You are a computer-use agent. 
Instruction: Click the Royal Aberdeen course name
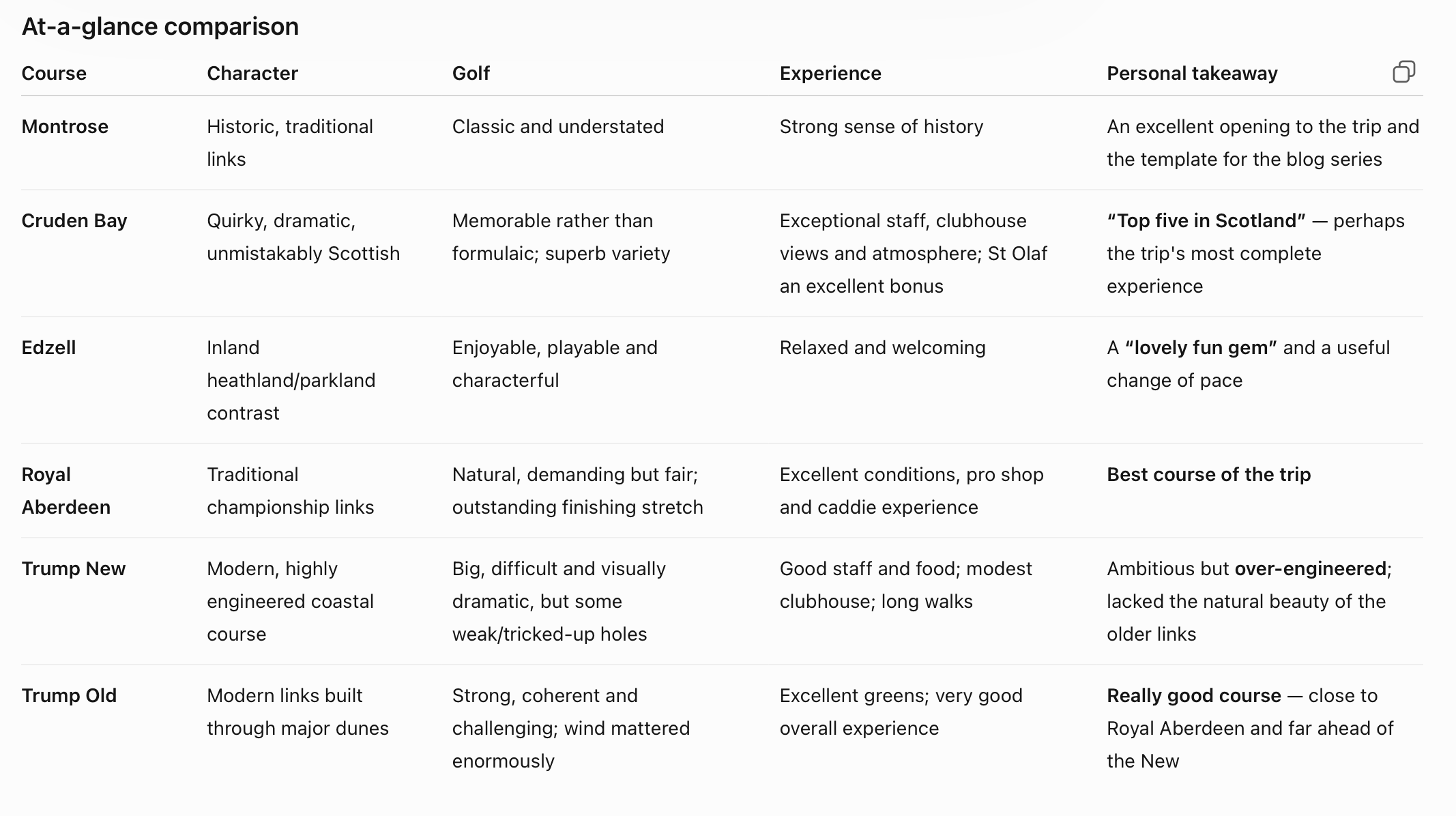pyautogui.click(x=65, y=491)
